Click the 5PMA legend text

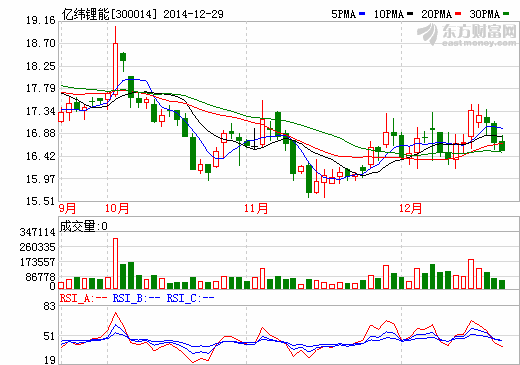(x=344, y=14)
